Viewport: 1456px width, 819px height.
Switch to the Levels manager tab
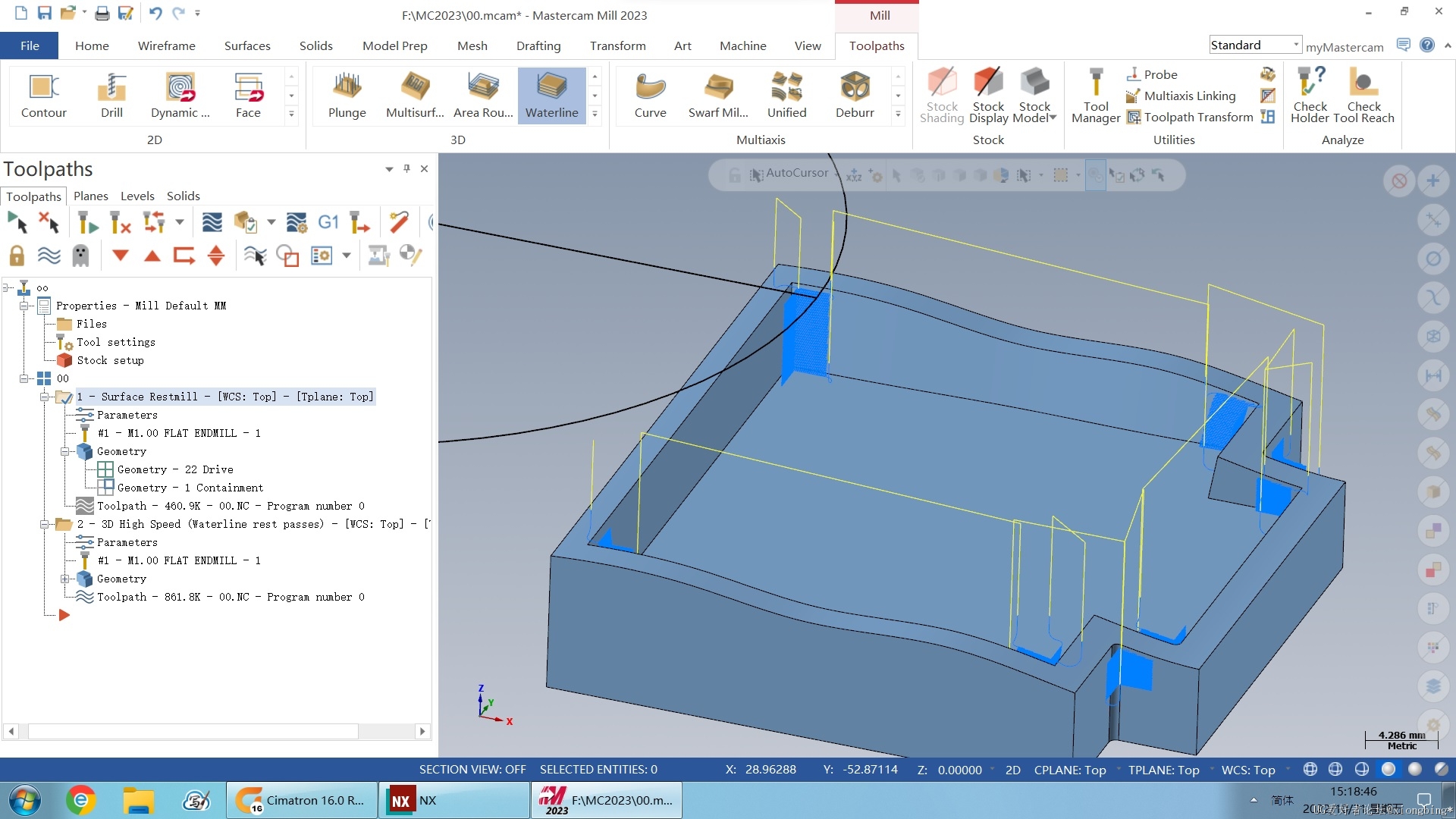click(x=137, y=196)
